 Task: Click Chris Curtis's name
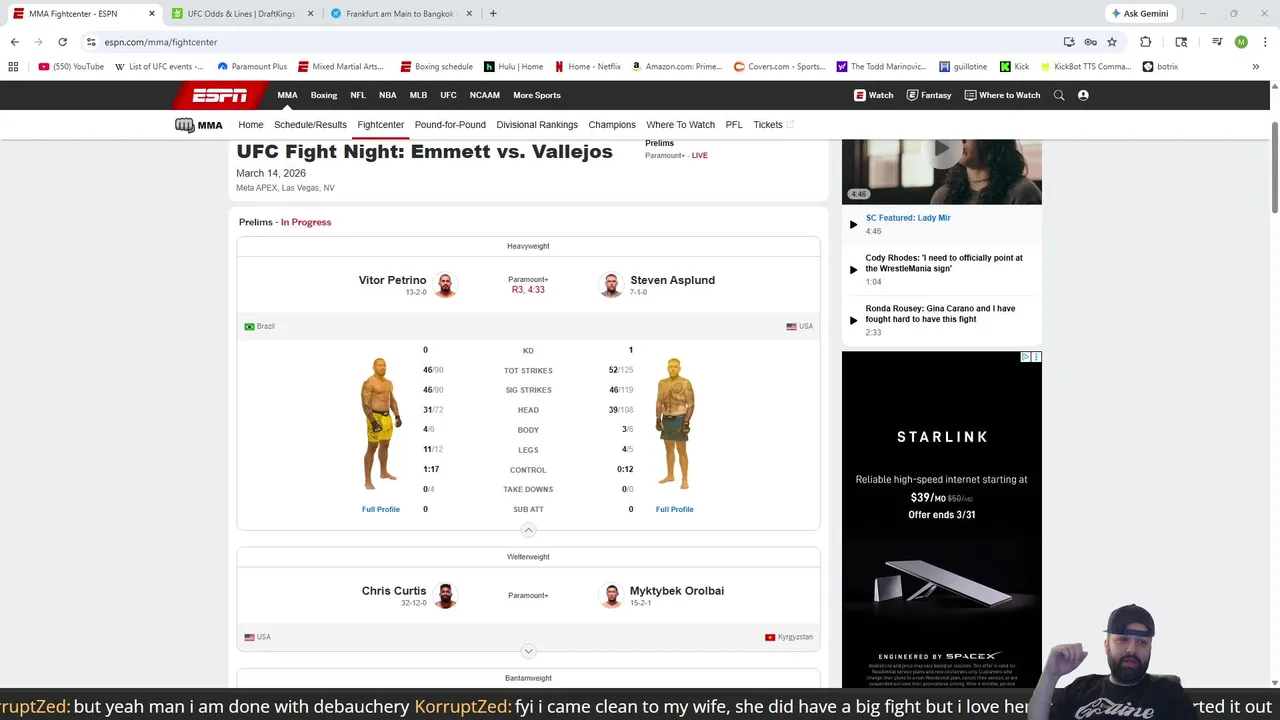(x=394, y=591)
